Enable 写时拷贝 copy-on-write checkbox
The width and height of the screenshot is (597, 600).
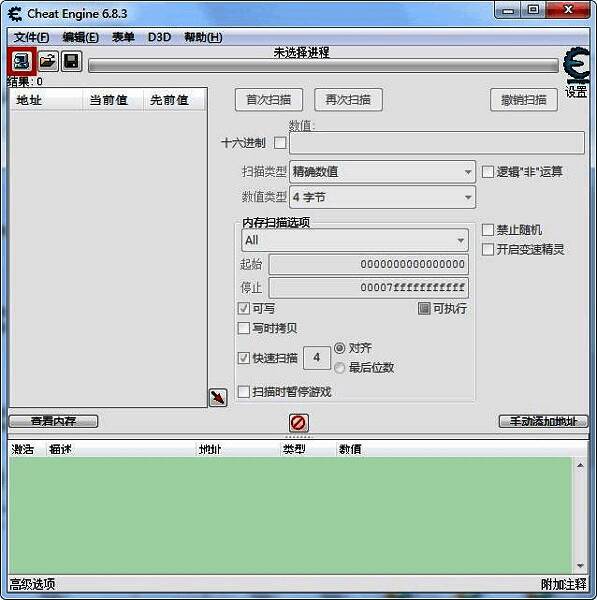coord(244,328)
